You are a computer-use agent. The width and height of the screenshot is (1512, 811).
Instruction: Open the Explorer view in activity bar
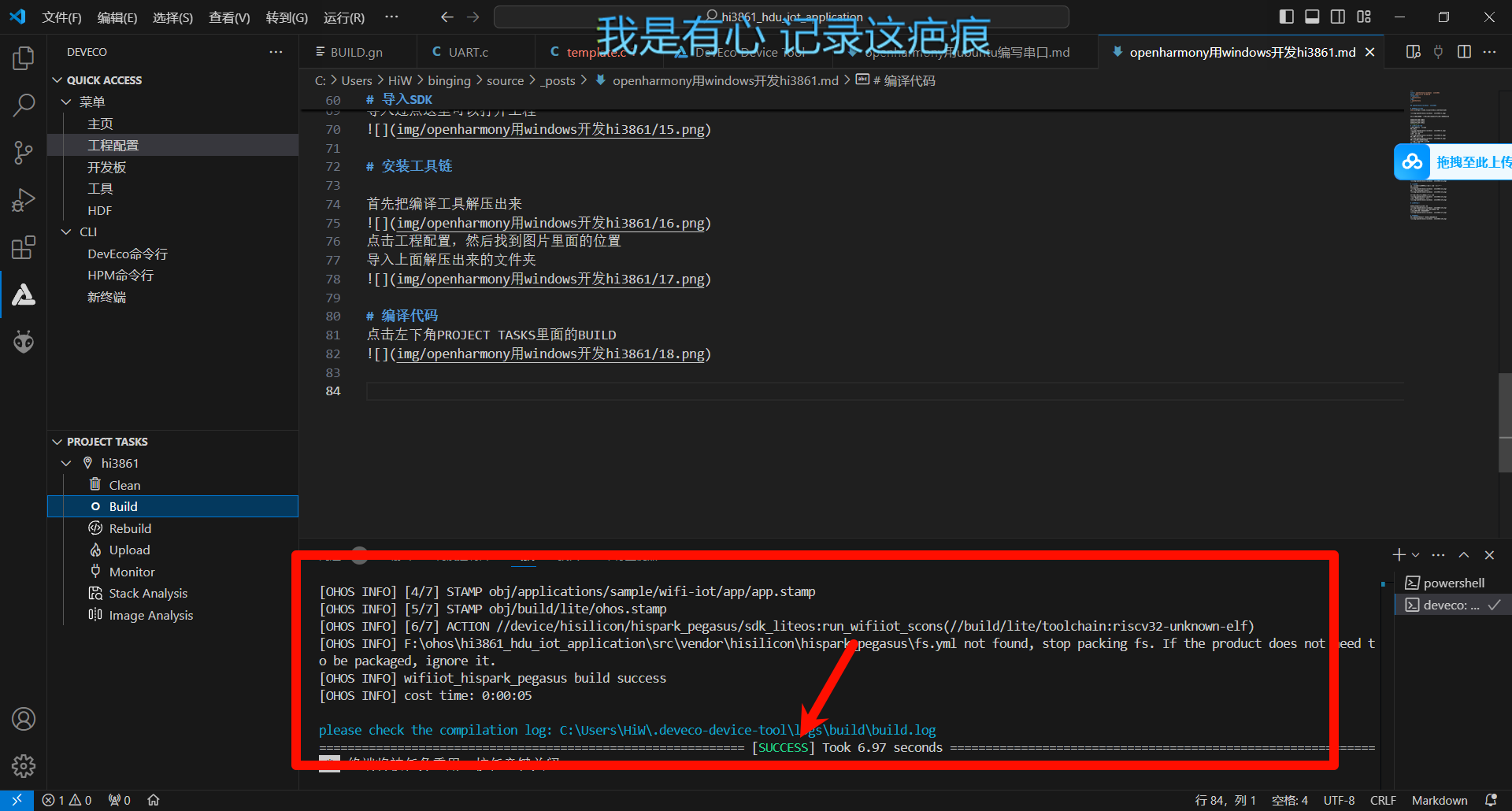(x=24, y=57)
